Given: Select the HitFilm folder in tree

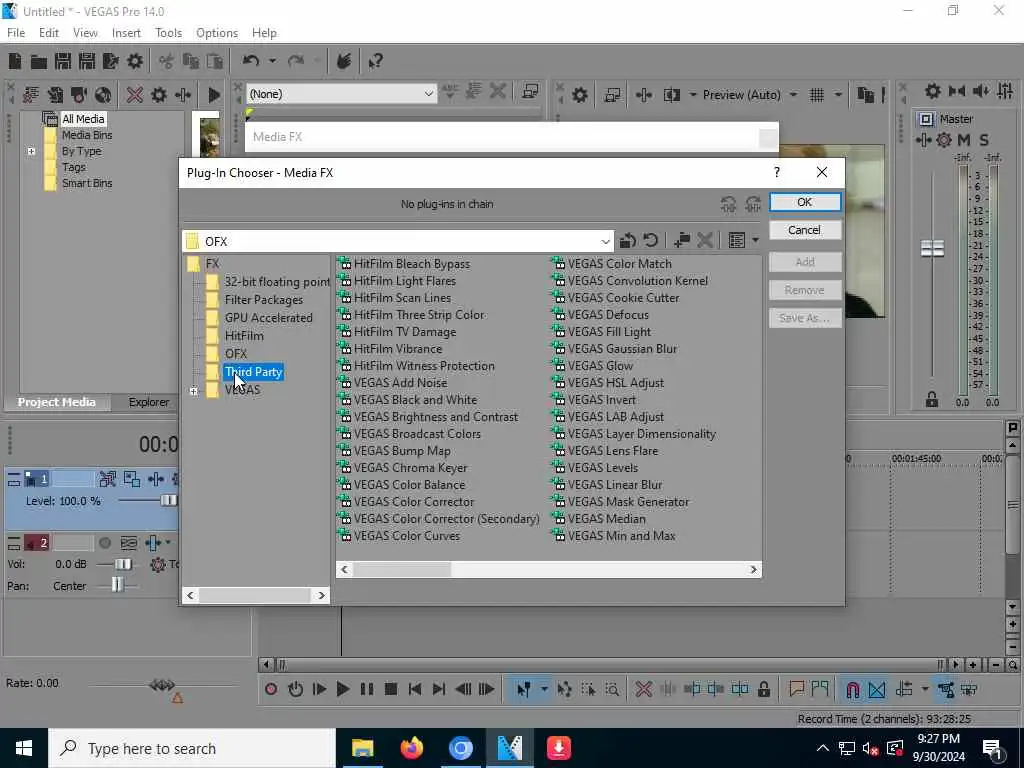Looking at the screenshot, I should tap(244, 336).
